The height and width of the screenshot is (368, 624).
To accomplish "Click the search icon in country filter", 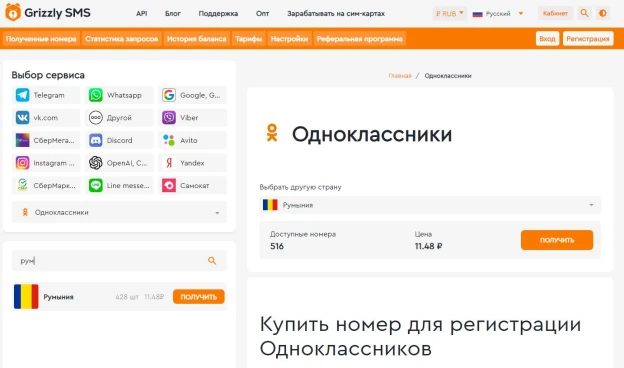I will [212, 261].
